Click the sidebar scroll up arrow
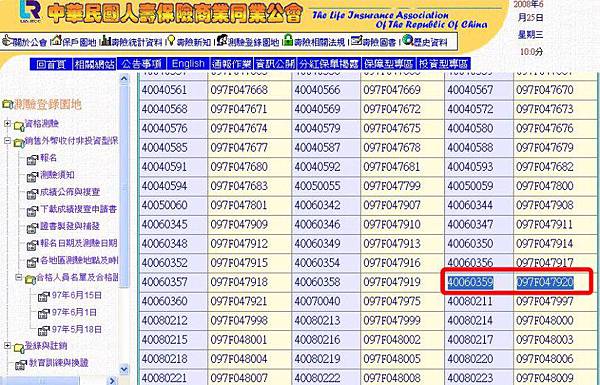This screenshot has height=385, width=600. coord(124,79)
